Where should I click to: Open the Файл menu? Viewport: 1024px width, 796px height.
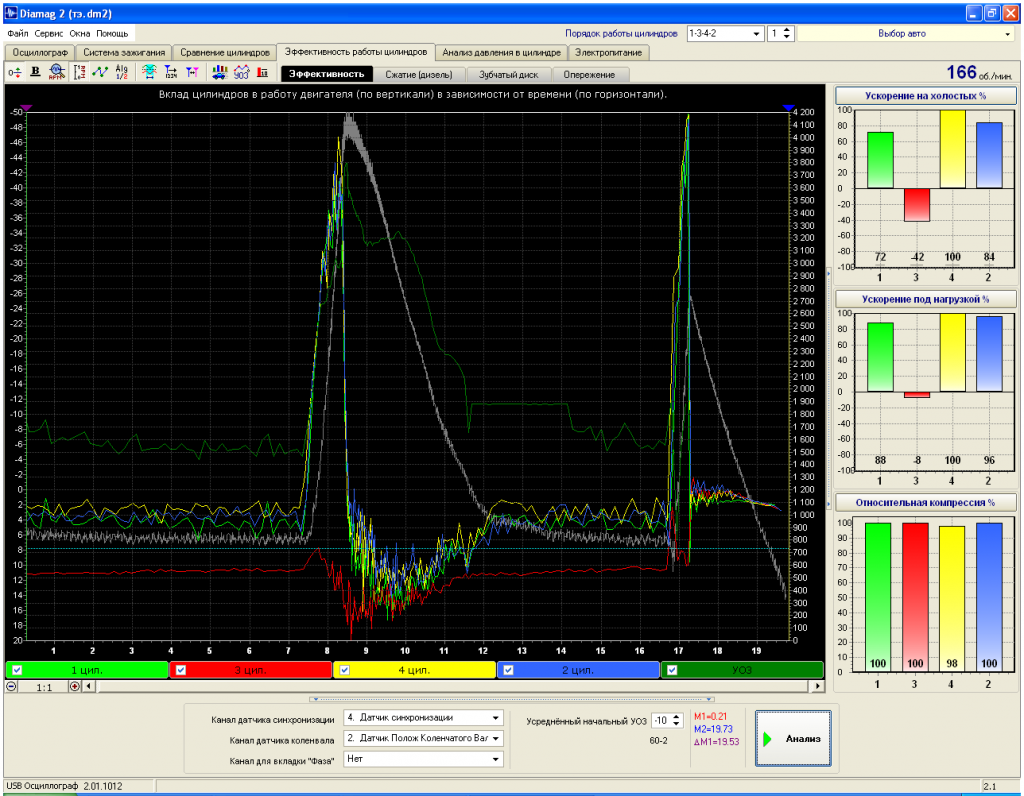tap(18, 33)
